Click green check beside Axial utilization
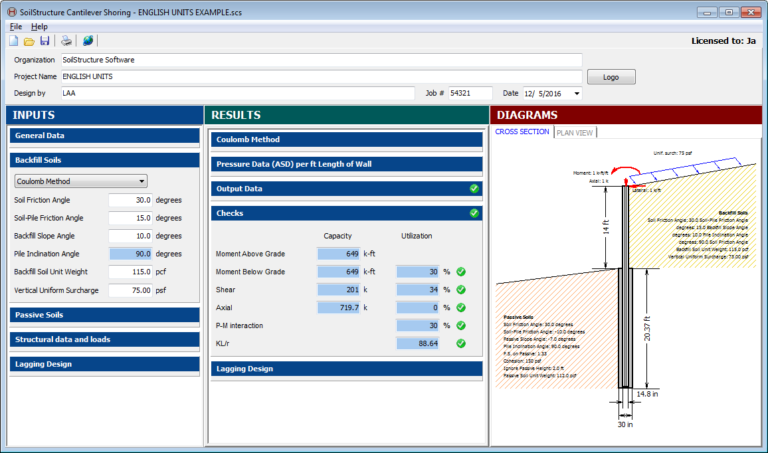 point(461,308)
